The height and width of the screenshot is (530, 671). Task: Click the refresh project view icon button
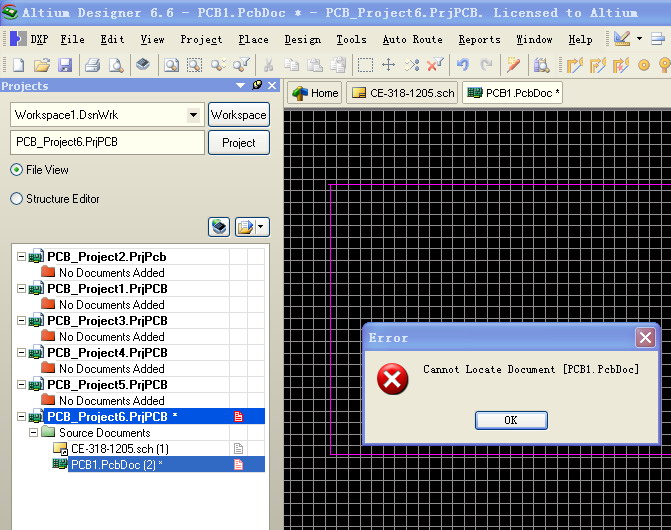point(219,226)
